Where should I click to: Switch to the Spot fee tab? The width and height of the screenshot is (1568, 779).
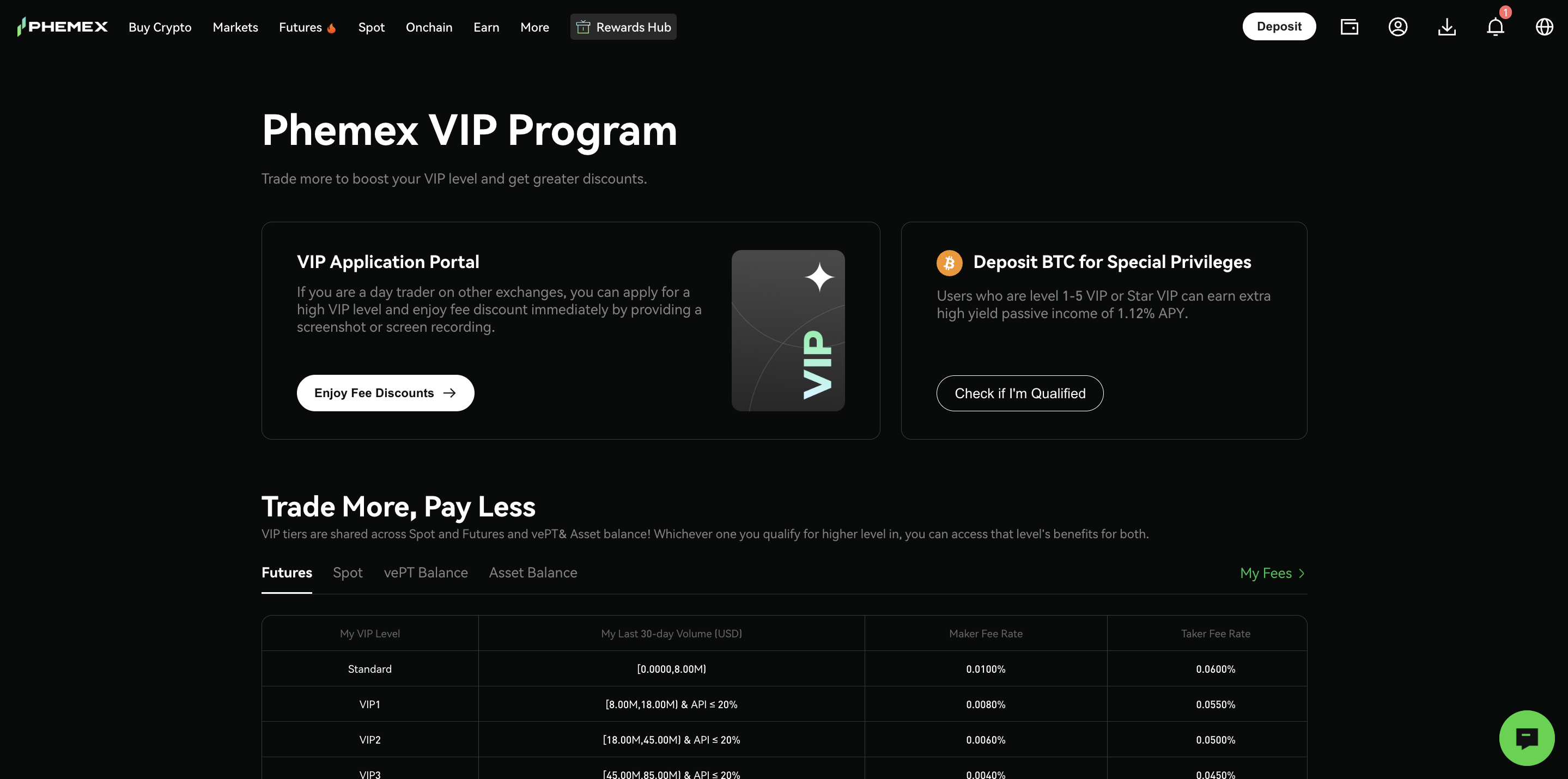coord(348,573)
